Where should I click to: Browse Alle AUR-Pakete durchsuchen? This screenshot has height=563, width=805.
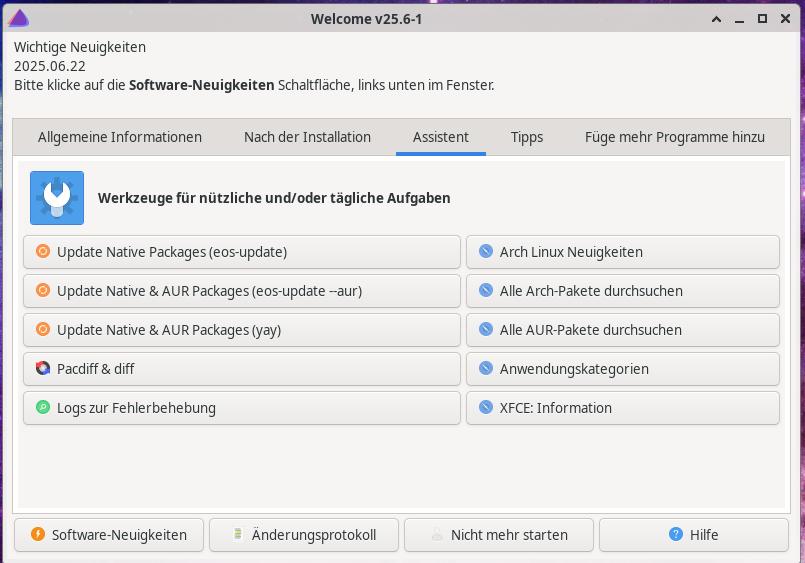[x=622, y=330]
